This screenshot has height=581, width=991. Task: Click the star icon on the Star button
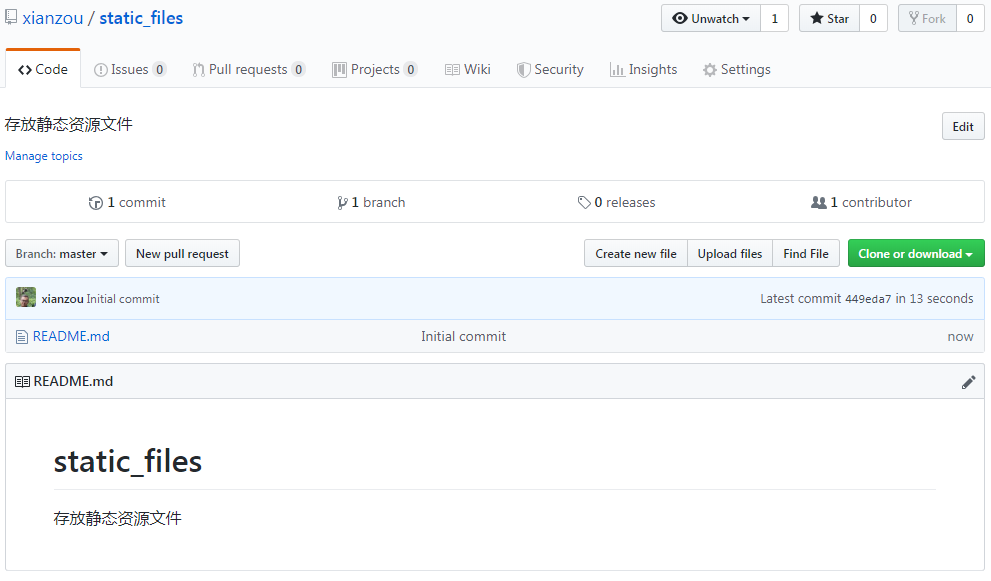(817, 18)
